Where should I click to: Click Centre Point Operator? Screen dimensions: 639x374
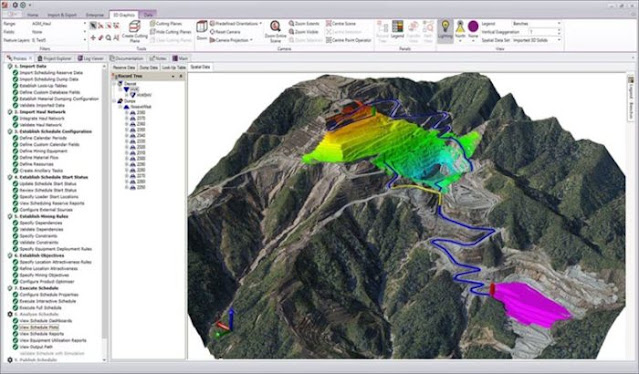pyautogui.click(x=348, y=40)
